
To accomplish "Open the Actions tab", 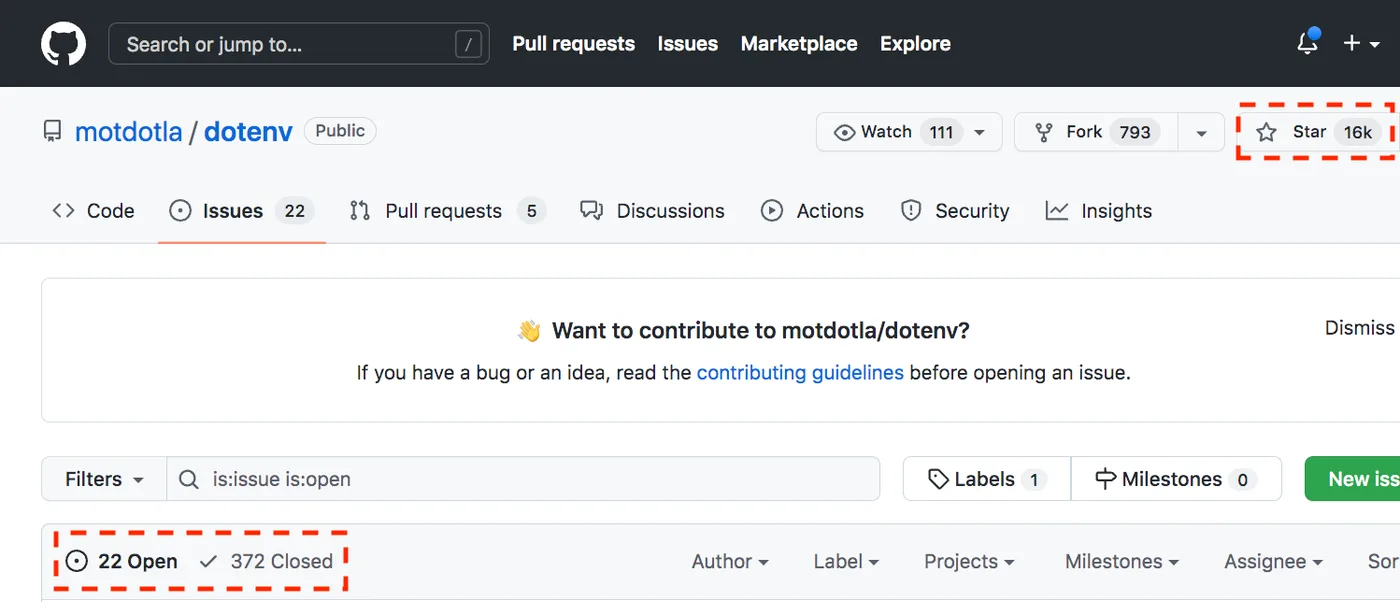I will (812, 211).
